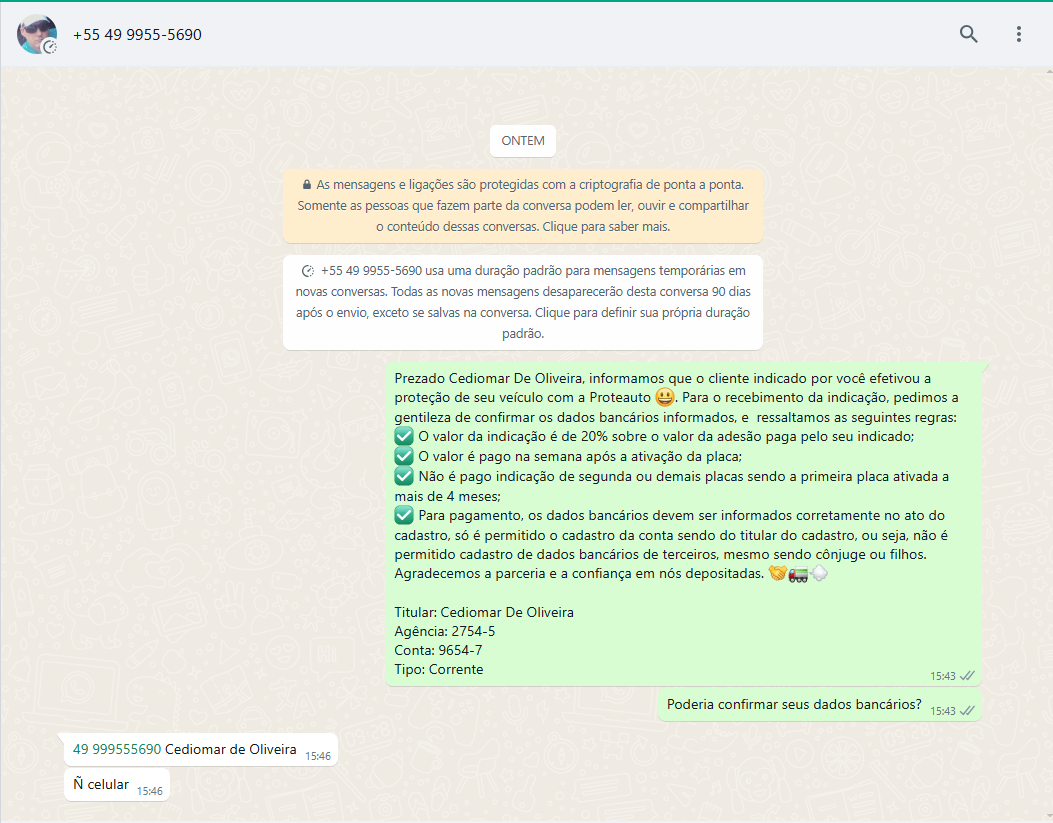Click check mark emoji beside "20%" rule
The image size is (1053, 823).
pyautogui.click(x=404, y=436)
